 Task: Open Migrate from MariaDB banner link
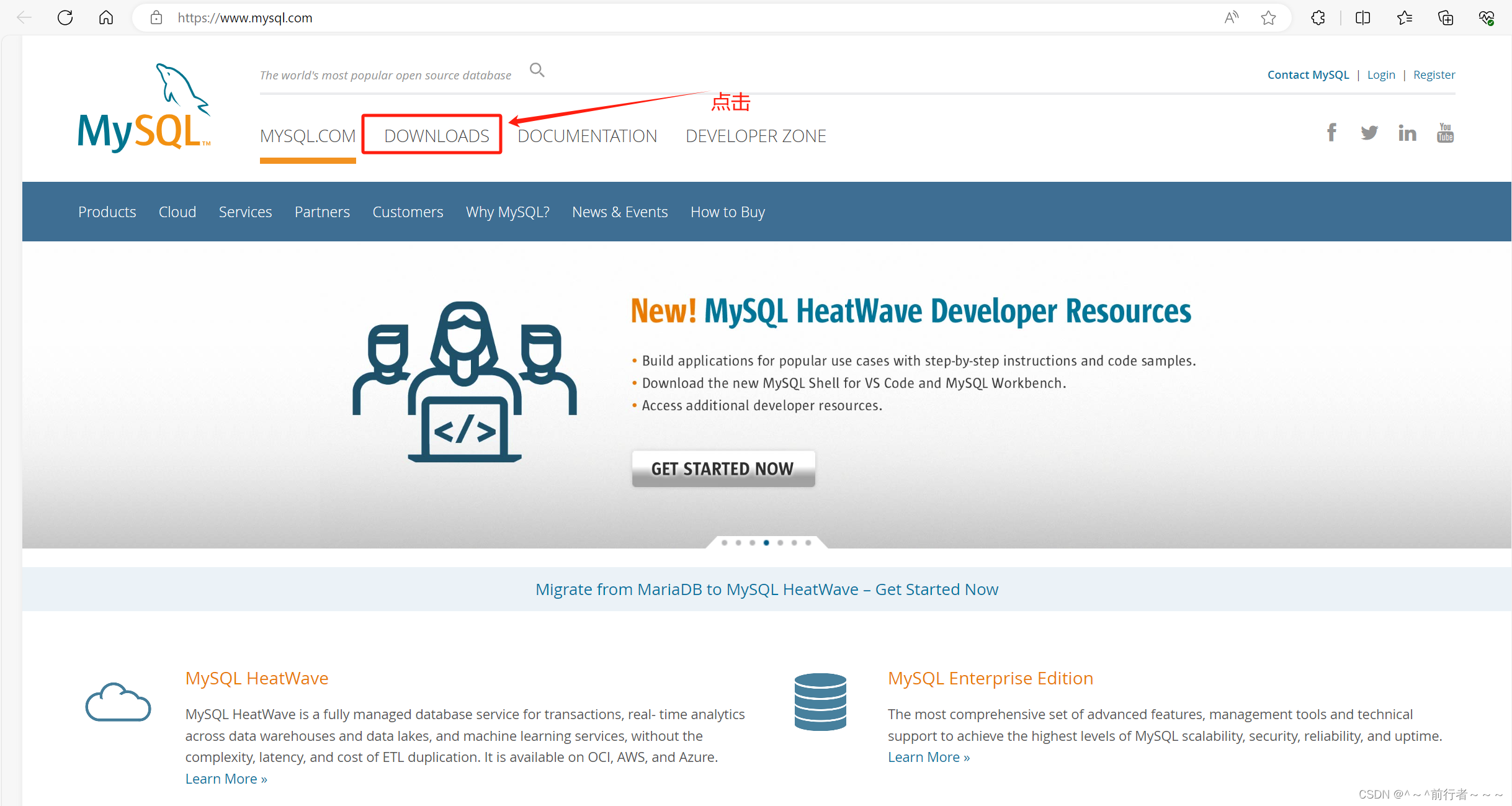(767, 589)
